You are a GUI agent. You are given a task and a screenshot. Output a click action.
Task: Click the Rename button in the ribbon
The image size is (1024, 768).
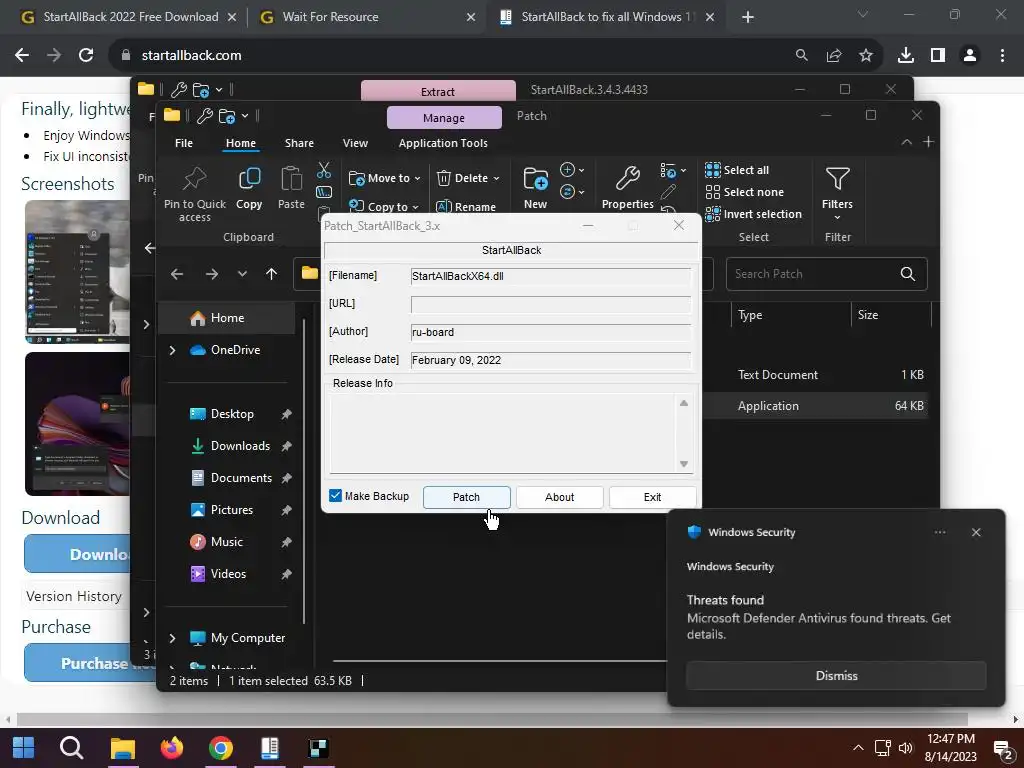(466, 206)
